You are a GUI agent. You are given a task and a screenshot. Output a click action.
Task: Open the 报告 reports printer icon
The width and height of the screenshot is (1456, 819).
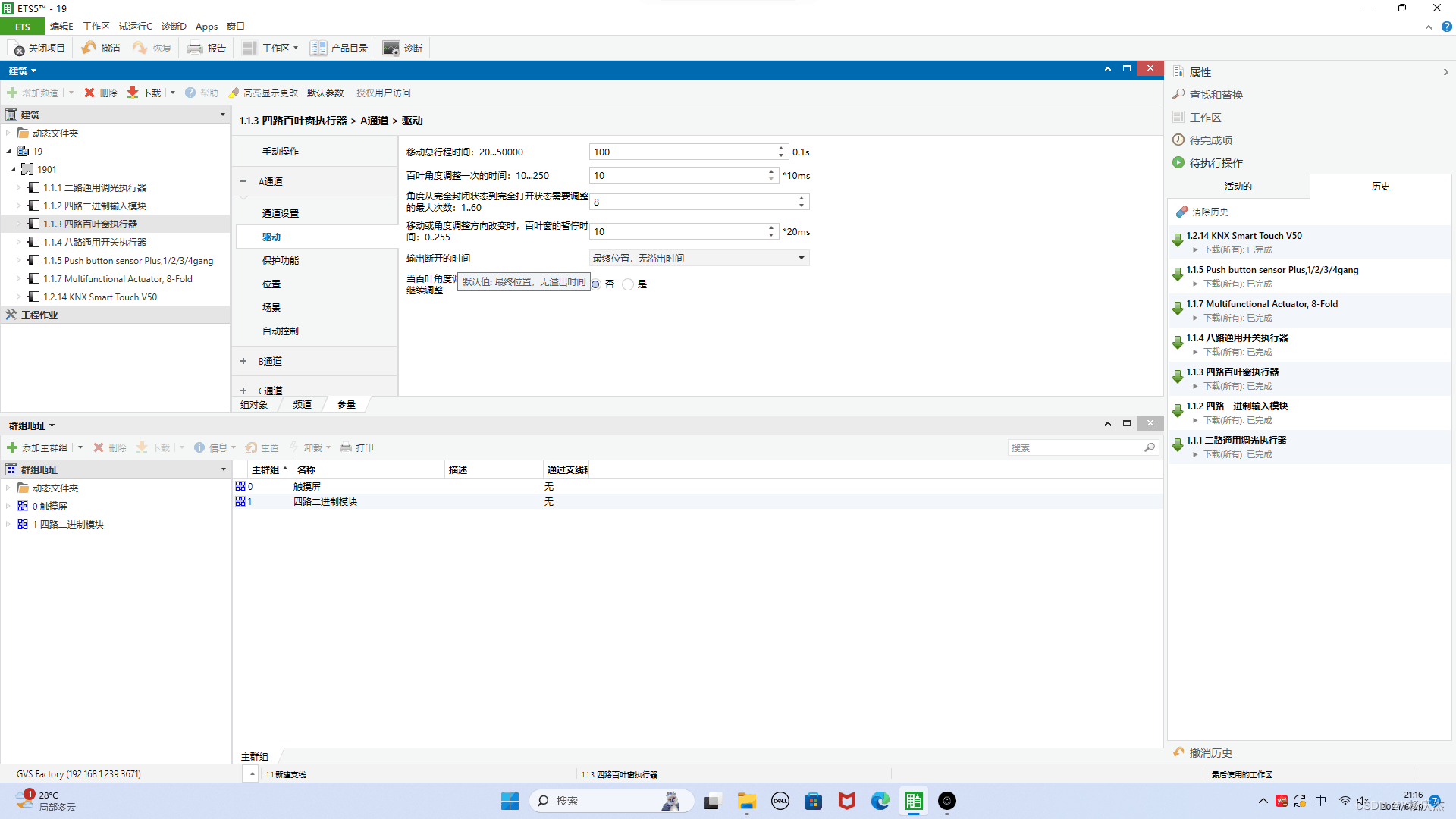[195, 48]
